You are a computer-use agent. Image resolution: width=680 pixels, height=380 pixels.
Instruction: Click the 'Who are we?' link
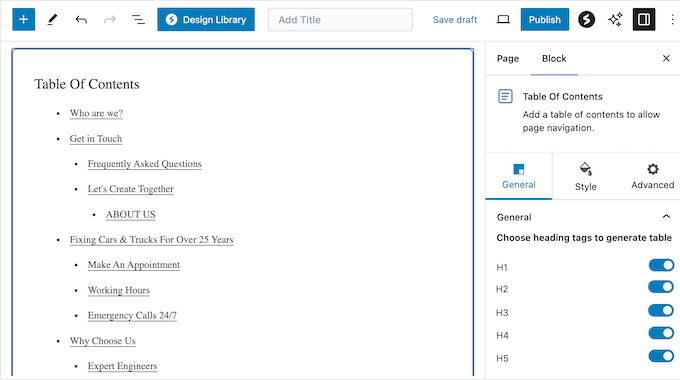pyautogui.click(x=96, y=113)
